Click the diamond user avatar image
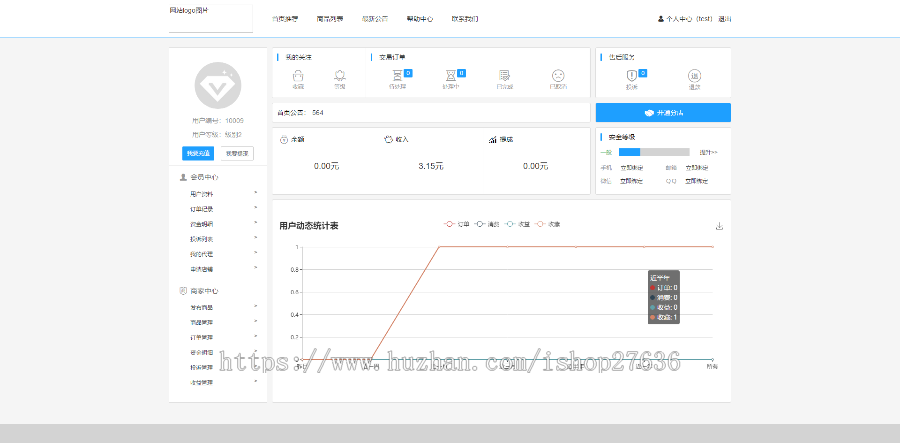This screenshot has width=900, height=443. (218, 86)
